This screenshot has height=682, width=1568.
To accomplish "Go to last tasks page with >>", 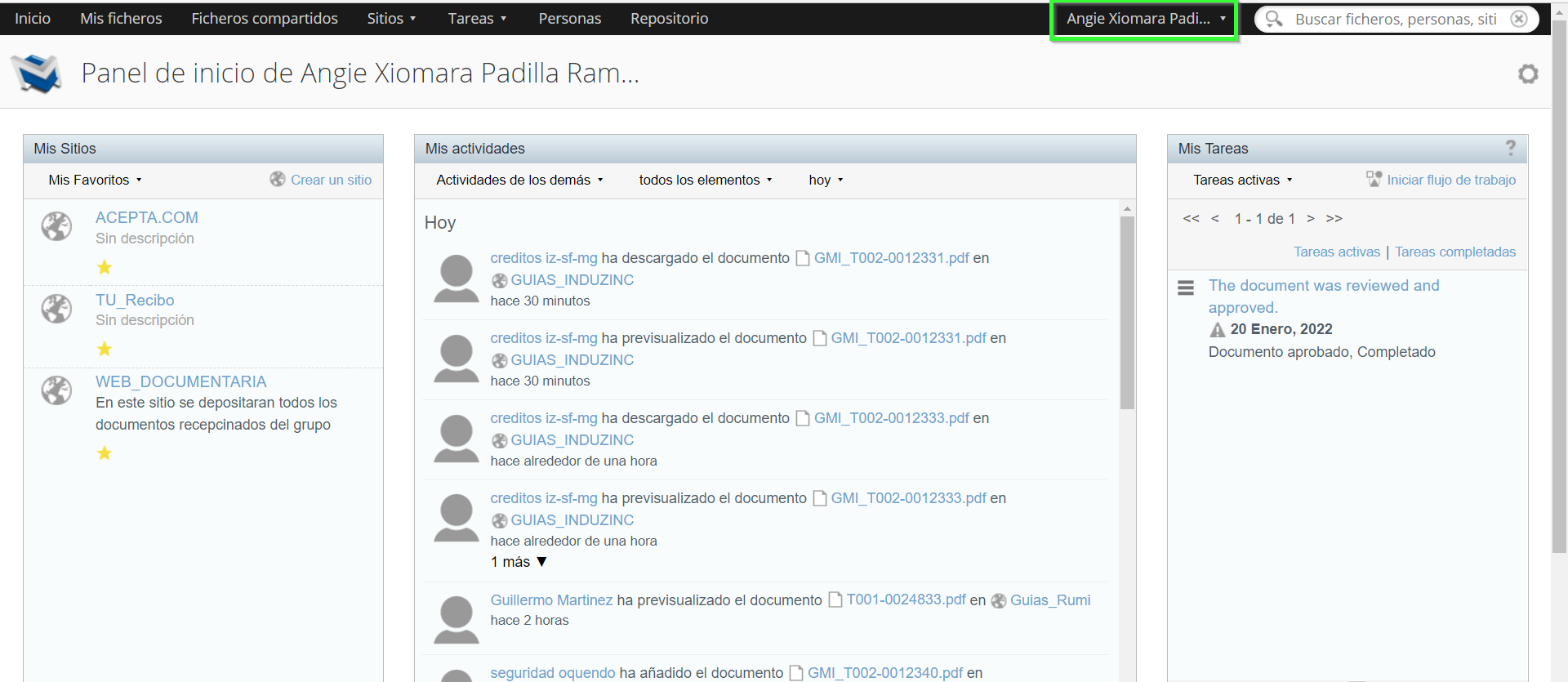I will [x=1334, y=218].
